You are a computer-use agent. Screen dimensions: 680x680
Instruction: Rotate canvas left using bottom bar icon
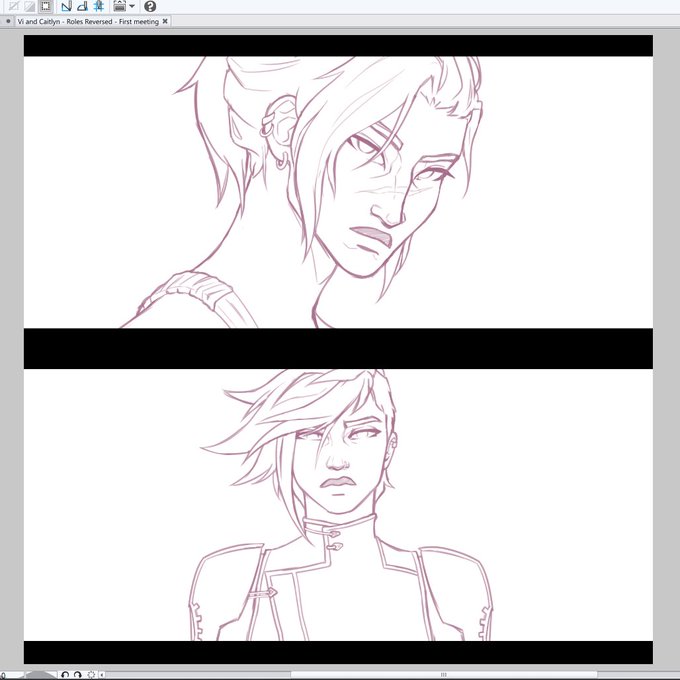coord(65,675)
